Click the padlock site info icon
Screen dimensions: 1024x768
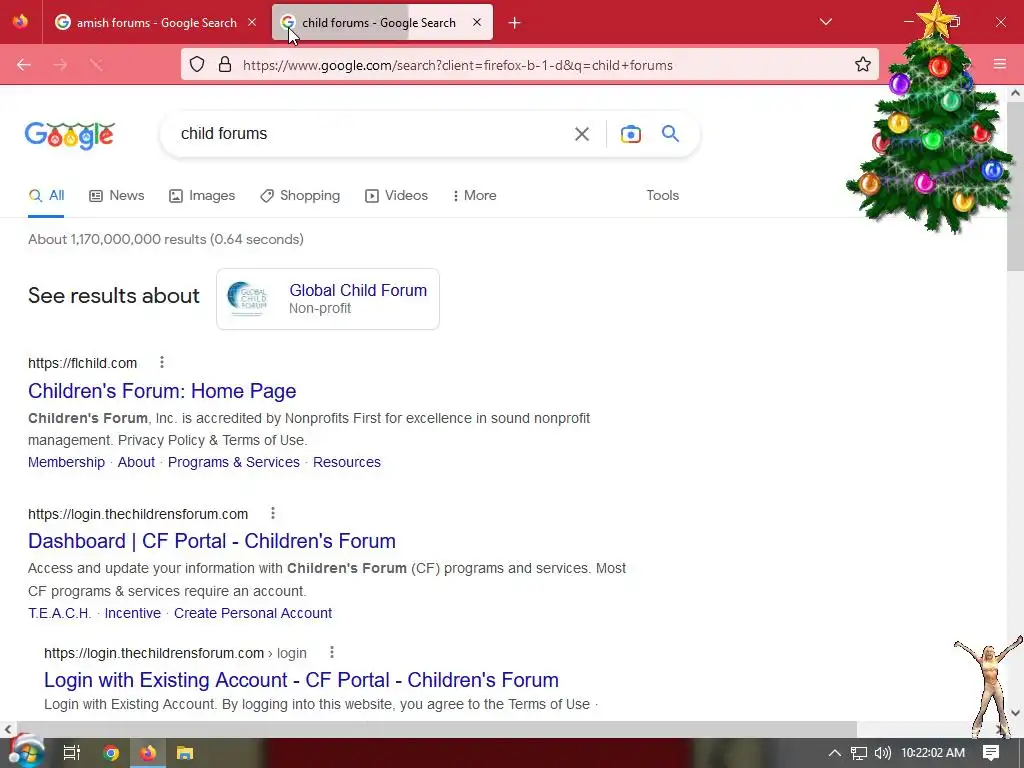(x=225, y=65)
